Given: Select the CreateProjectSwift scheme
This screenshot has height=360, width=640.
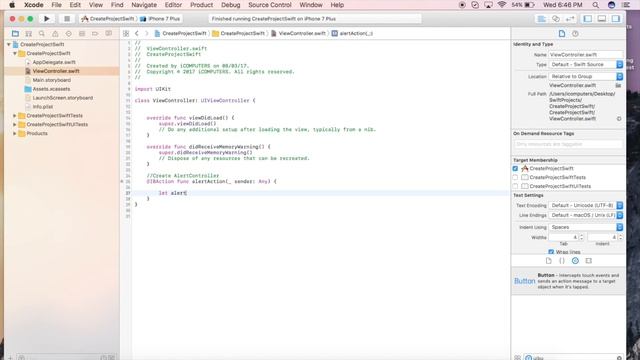Looking at the screenshot, I should (108, 19).
